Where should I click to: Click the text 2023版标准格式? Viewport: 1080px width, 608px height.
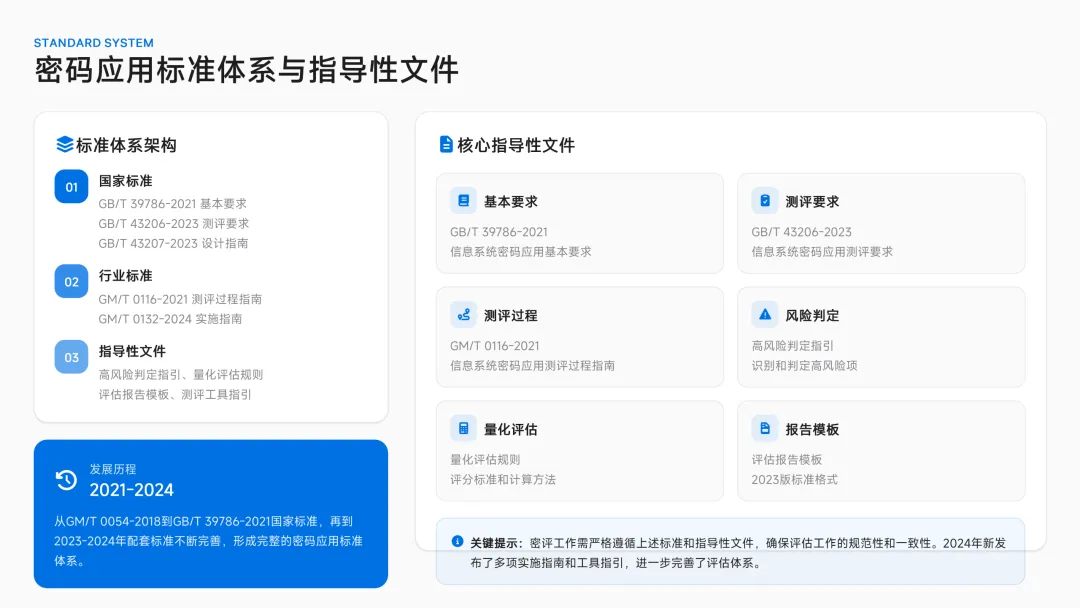coord(794,479)
